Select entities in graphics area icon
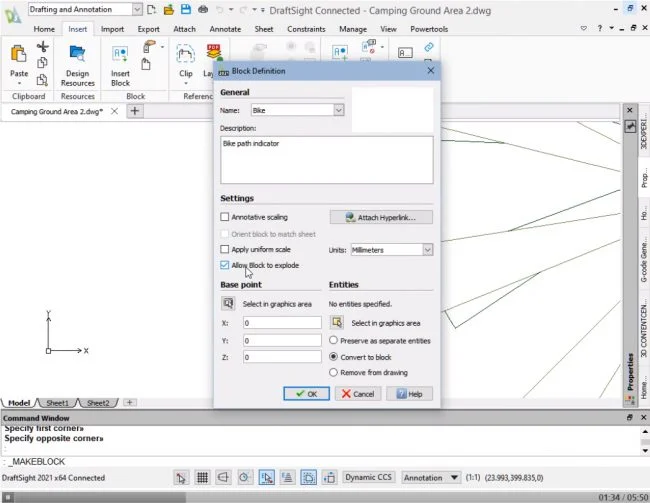The height and width of the screenshot is (503, 650). 337,323
